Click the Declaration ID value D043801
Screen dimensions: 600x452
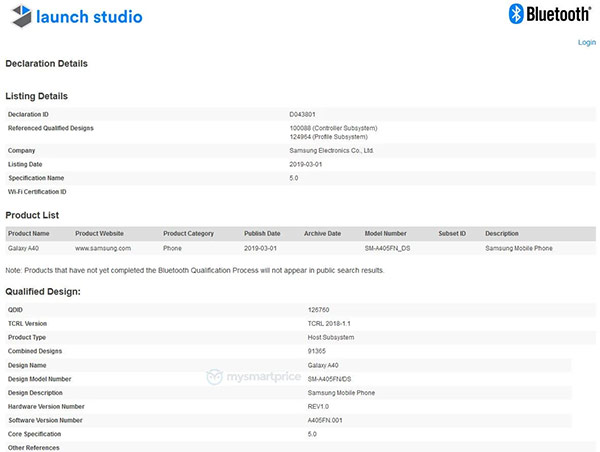302,115
